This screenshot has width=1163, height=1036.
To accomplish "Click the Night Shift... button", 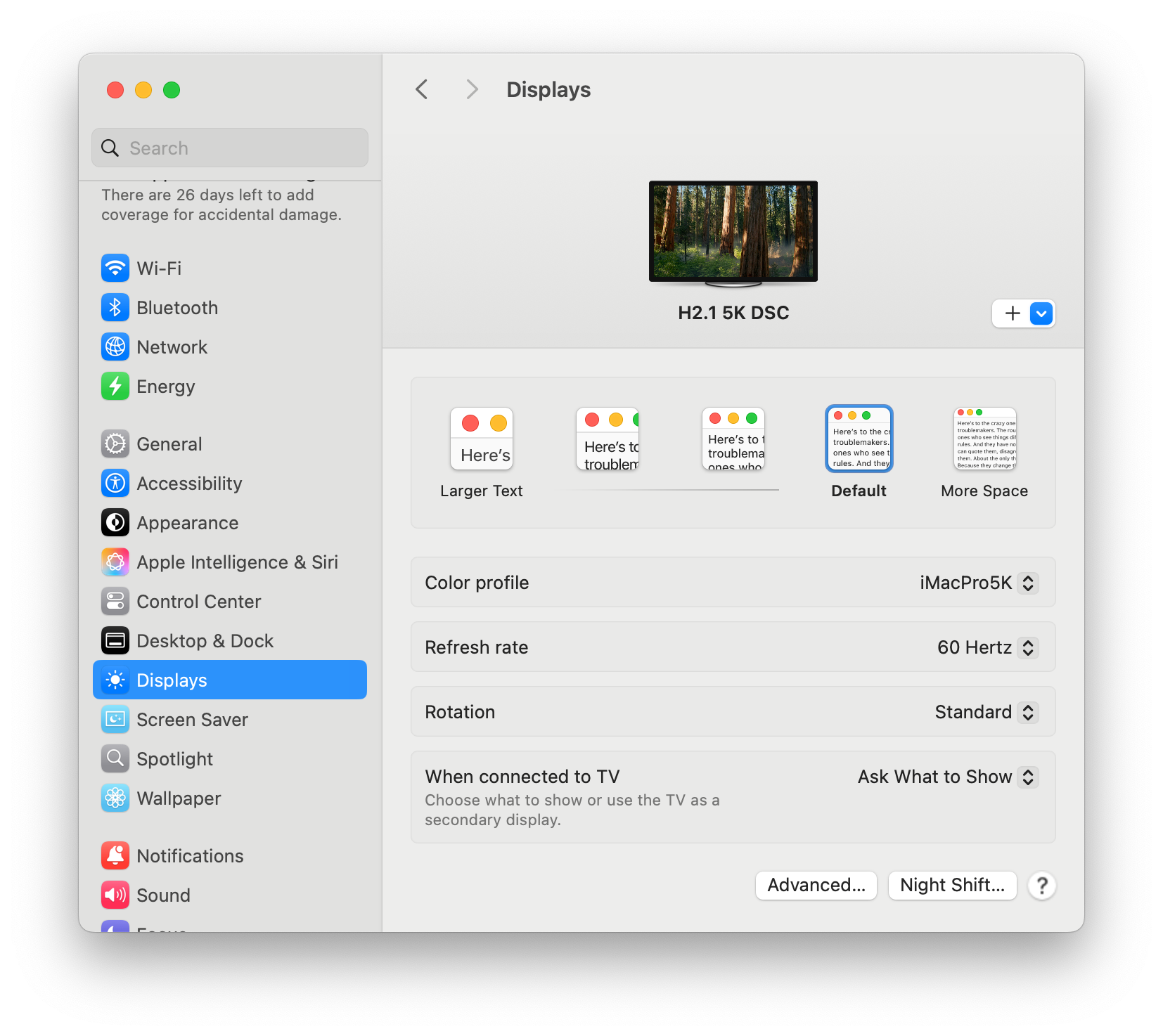I will tap(953, 886).
